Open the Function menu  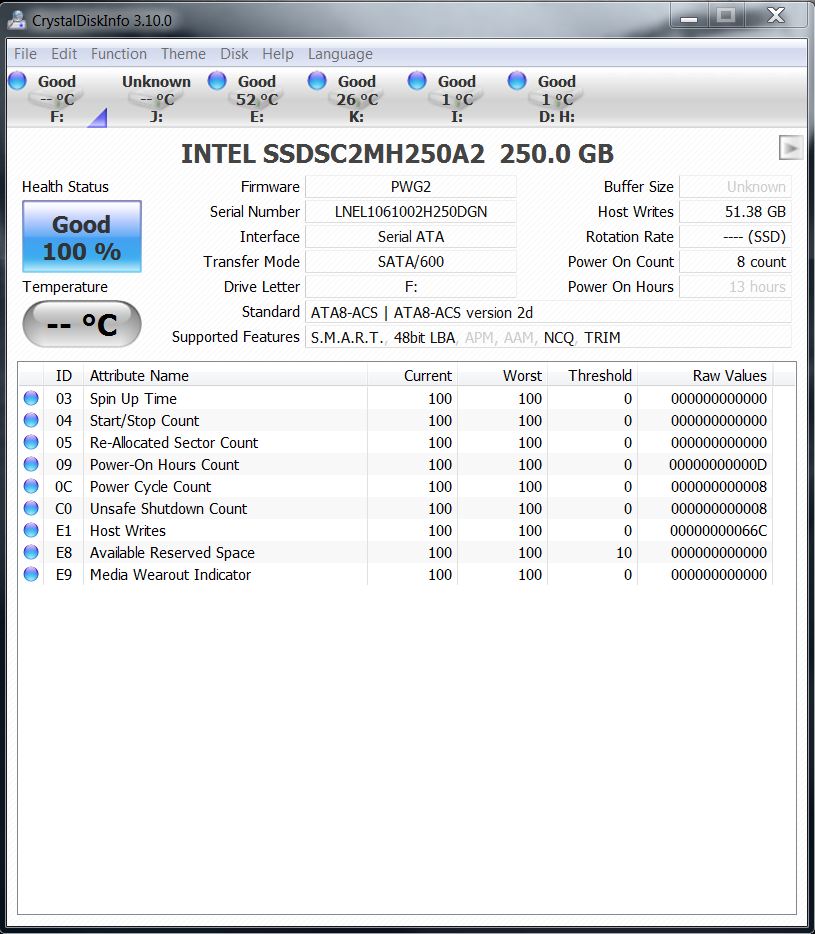[x=118, y=54]
